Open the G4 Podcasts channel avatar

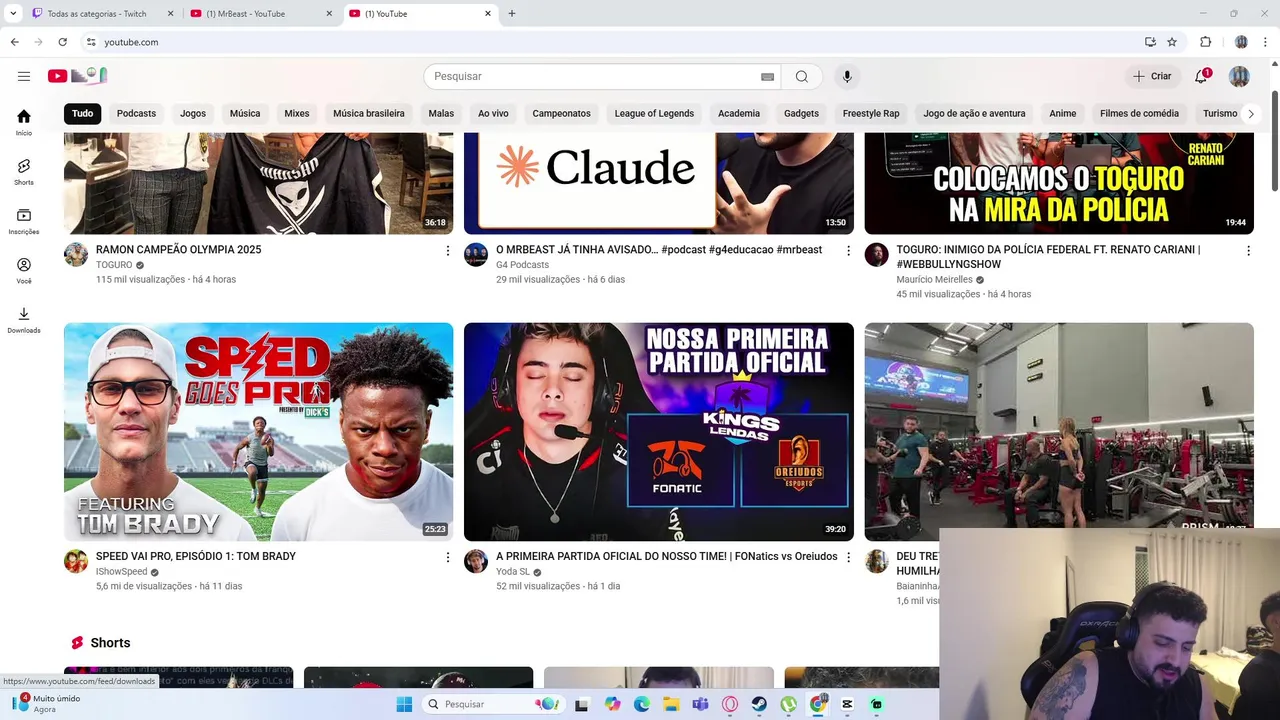[476, 254]
